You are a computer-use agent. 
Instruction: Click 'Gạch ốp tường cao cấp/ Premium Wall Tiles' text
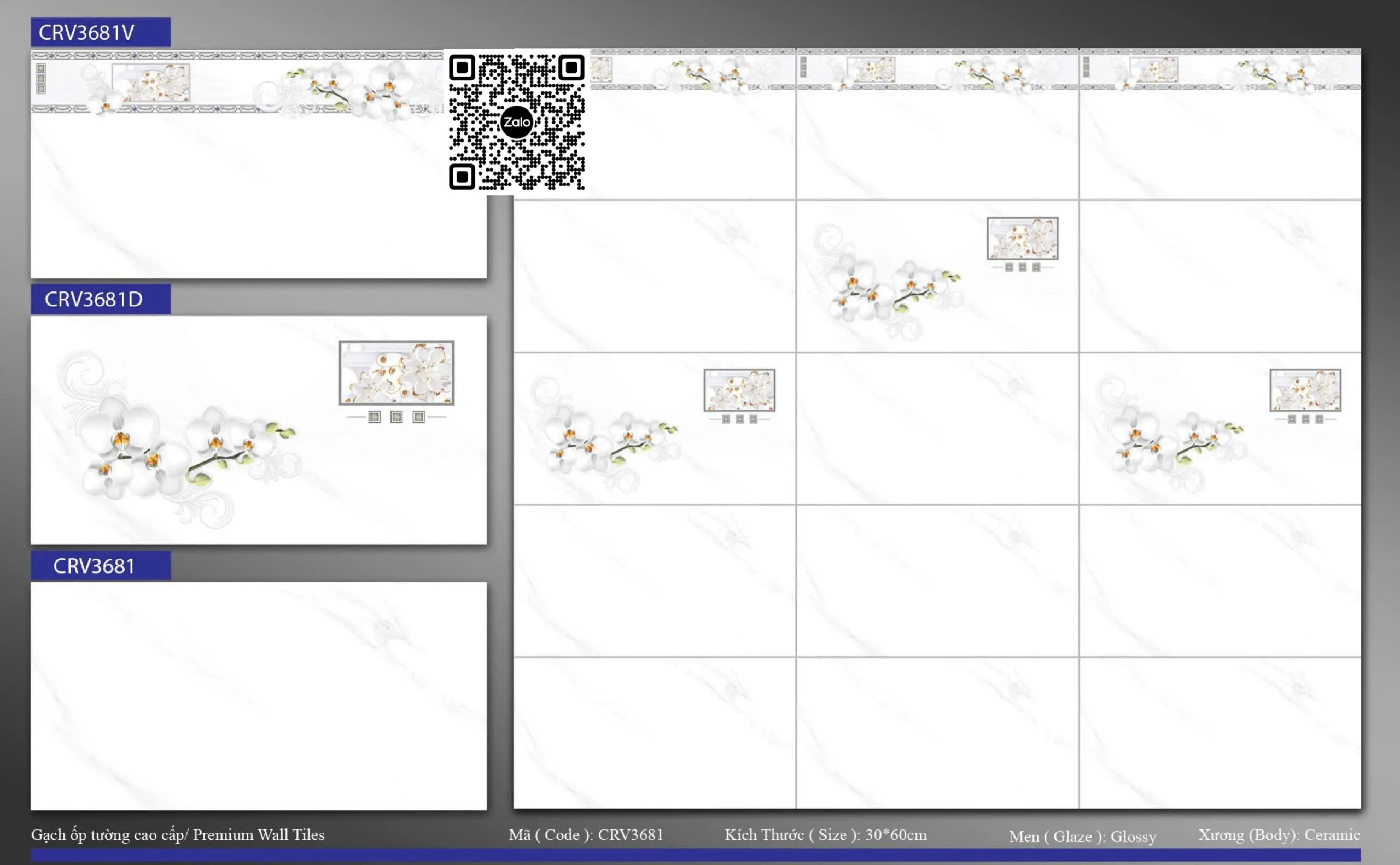tap(177, 835)
